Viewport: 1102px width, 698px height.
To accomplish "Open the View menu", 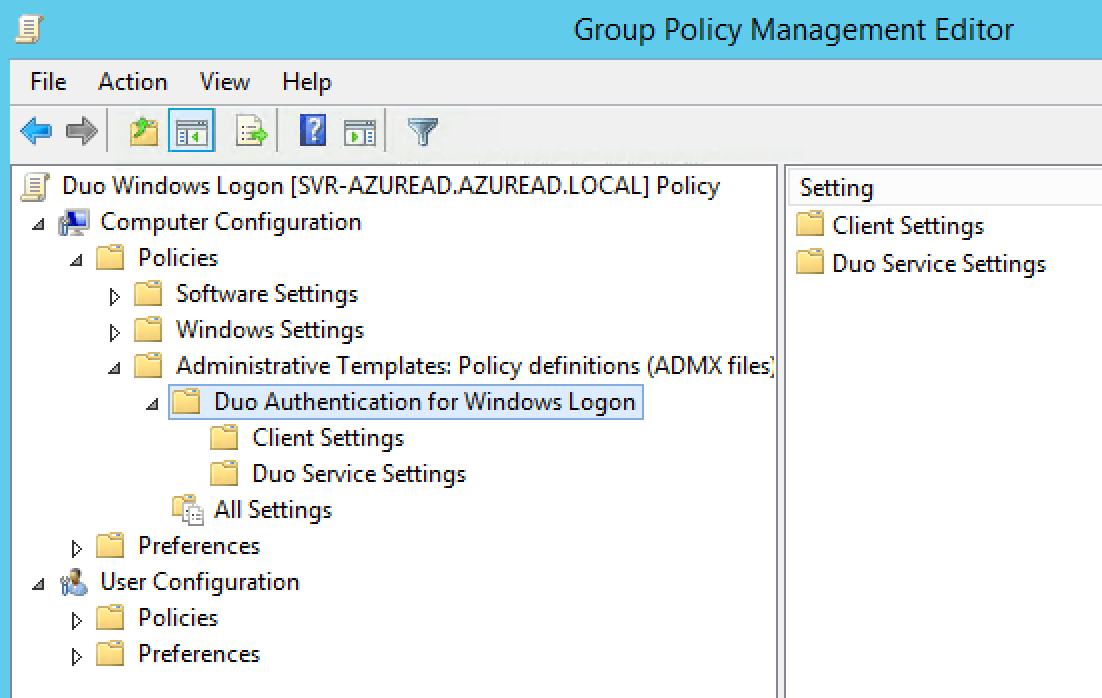I will pyautogui.click(x=224, y=82).
